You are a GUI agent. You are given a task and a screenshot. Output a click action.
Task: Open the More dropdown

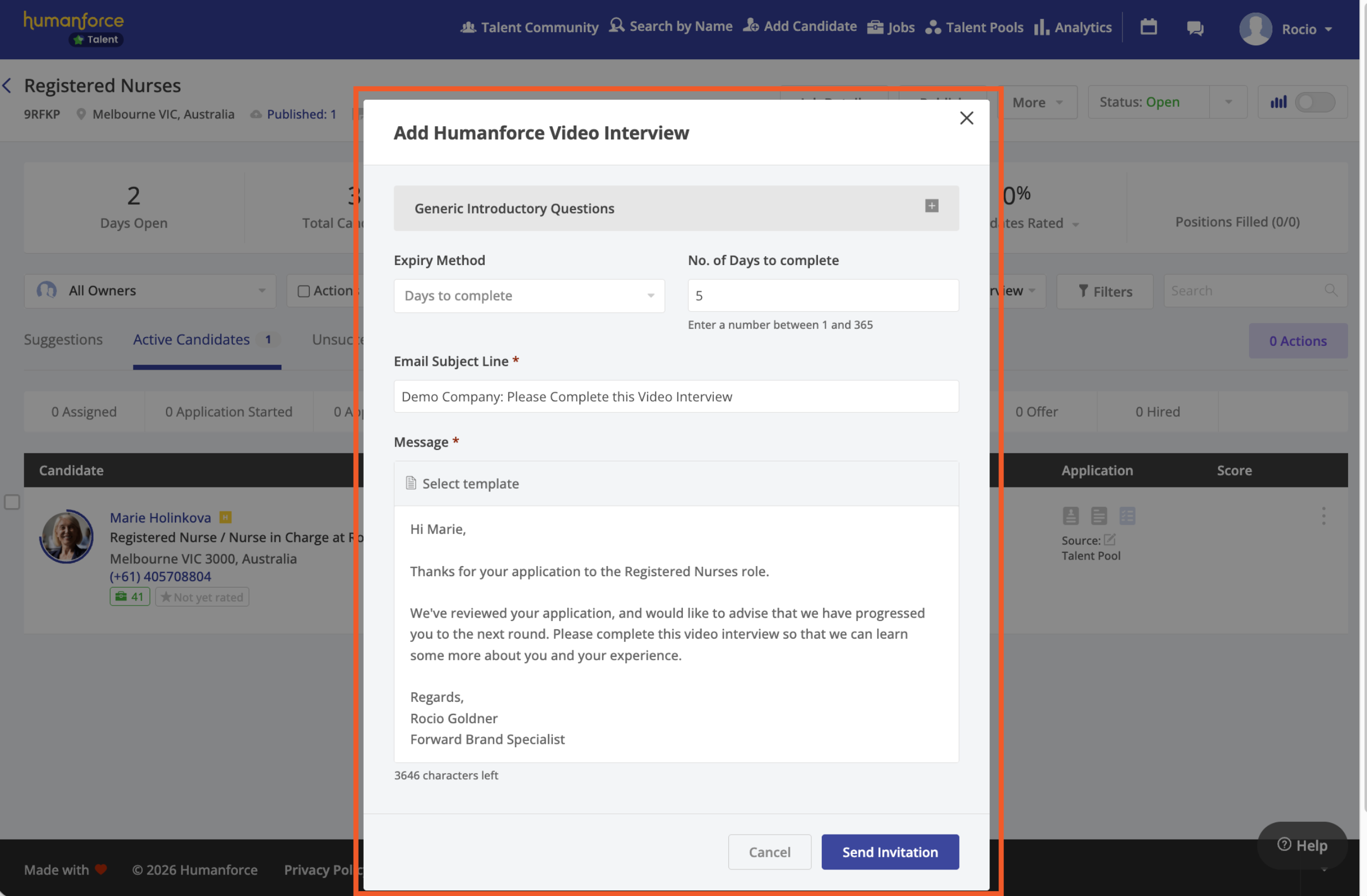pos(1037,102)
